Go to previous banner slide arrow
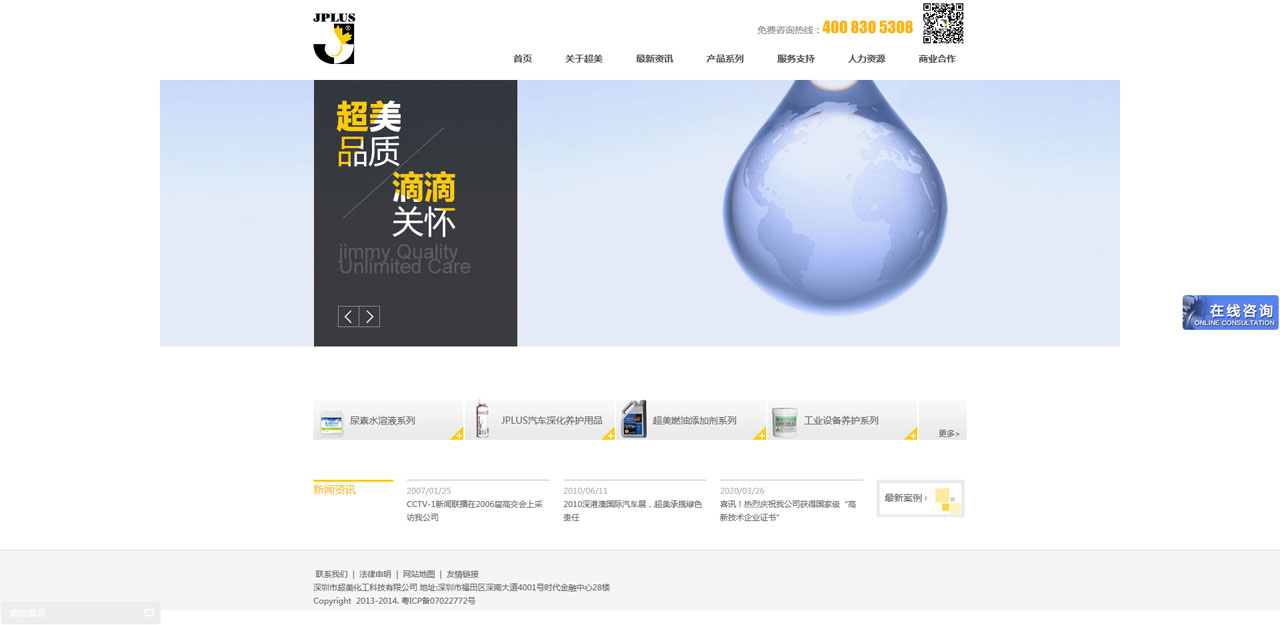1280x625 pixels. [348, 316]
